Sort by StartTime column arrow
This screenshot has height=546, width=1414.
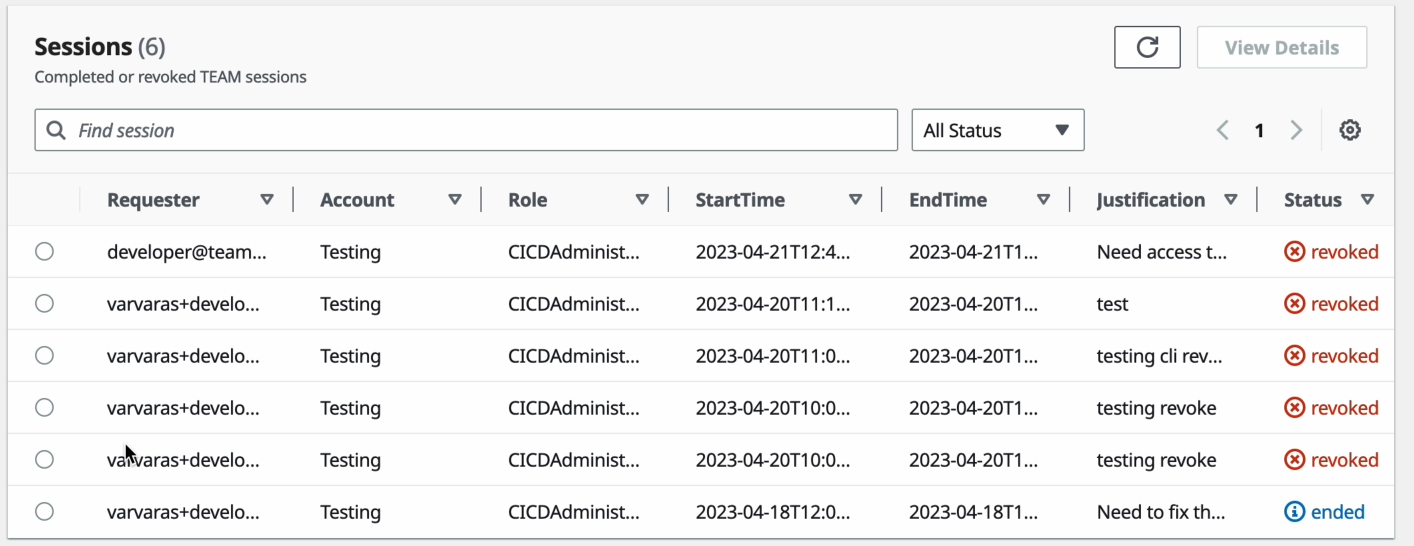[x=855, y=200]
